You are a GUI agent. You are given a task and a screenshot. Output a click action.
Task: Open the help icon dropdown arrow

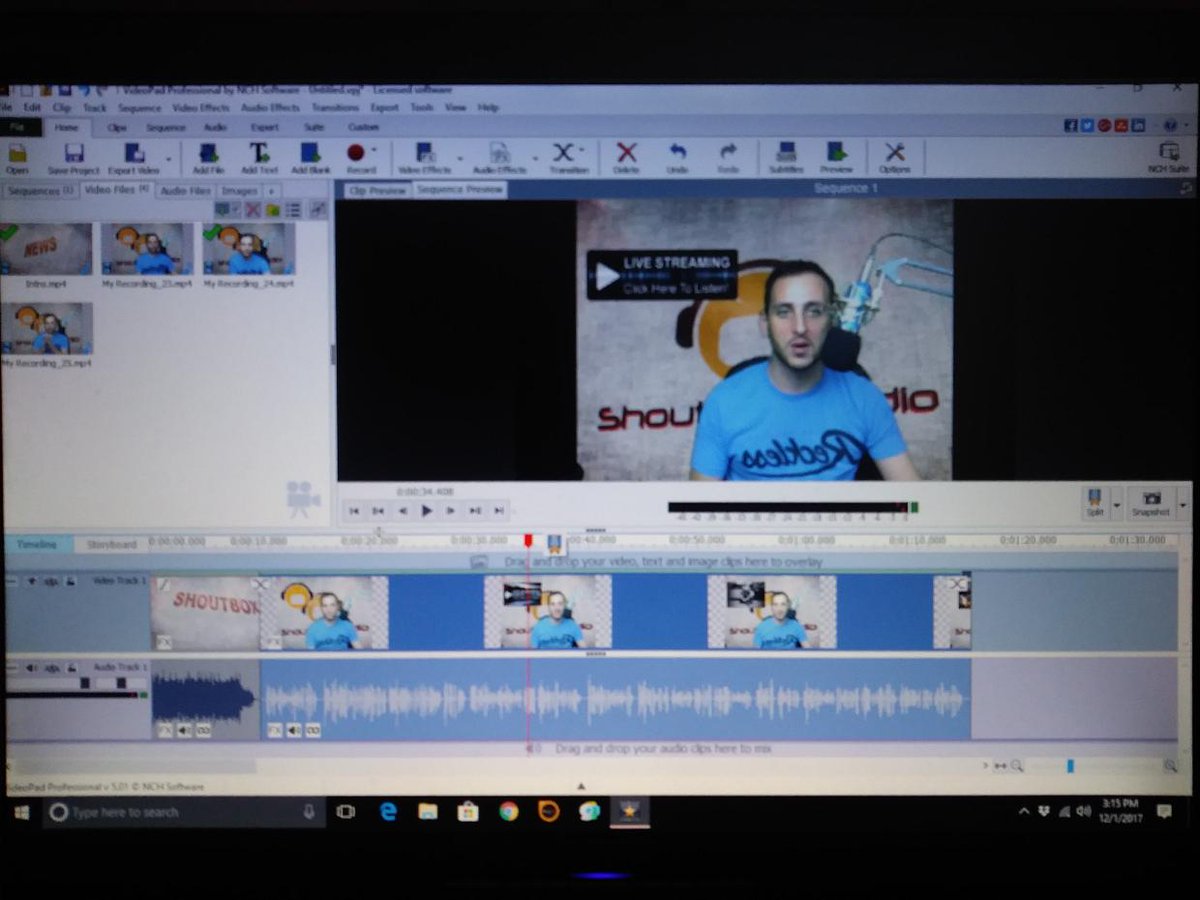[x=1185, y=126]
